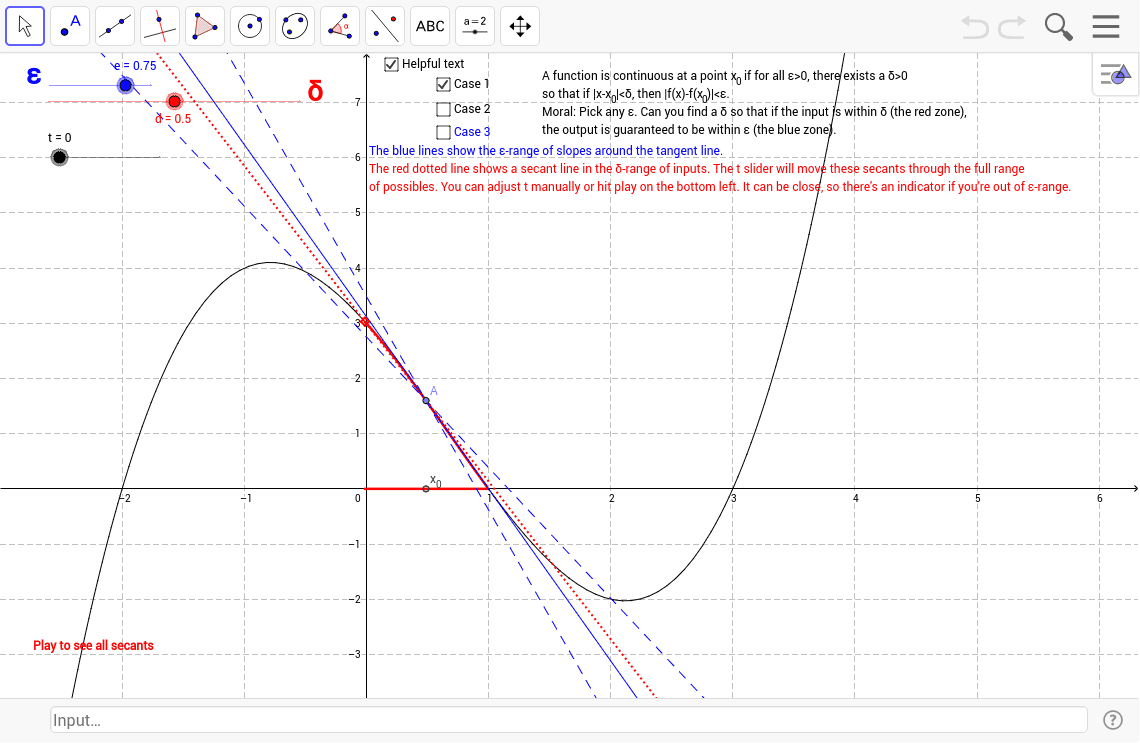Click the red point on the y-axis
Screen dimensions: 1140x743
click(x=366, y=321)
